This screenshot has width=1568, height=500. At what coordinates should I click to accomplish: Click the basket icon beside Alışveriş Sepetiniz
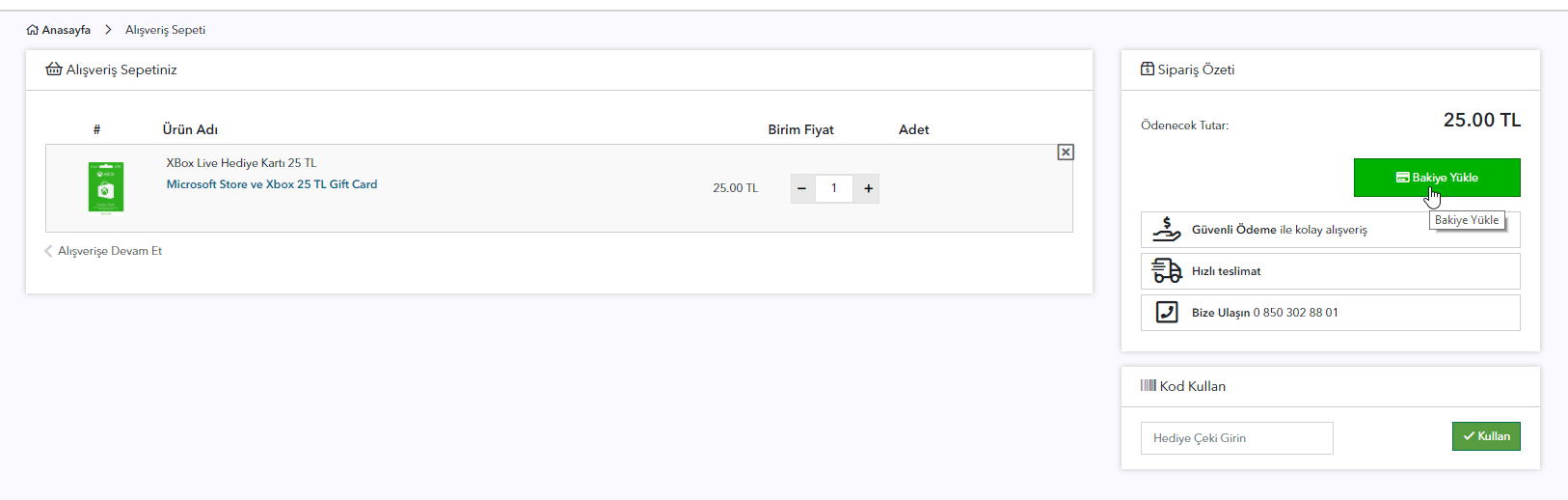point(54,69)
